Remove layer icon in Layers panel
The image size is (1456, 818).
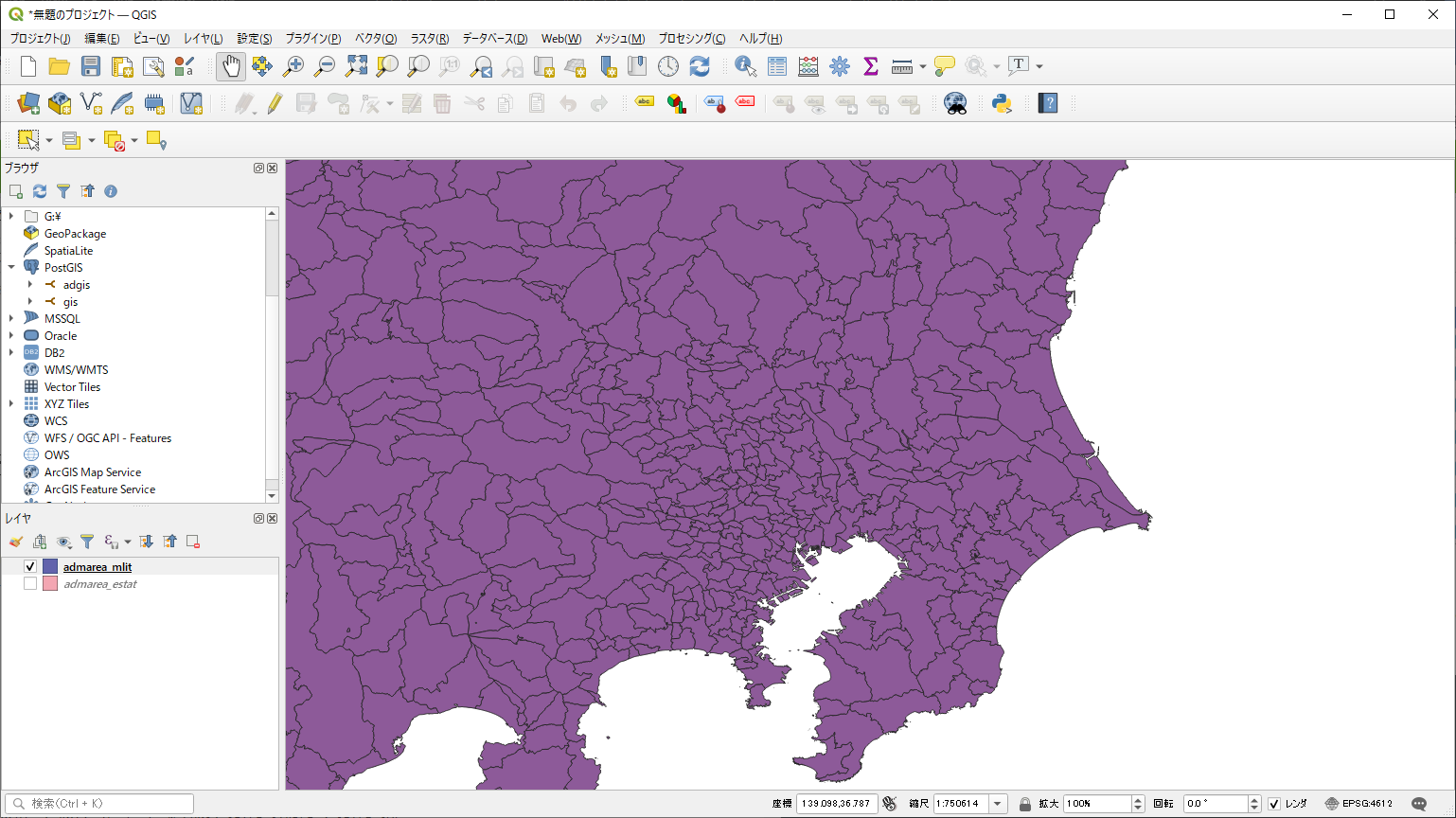click(x=193, y=542)
